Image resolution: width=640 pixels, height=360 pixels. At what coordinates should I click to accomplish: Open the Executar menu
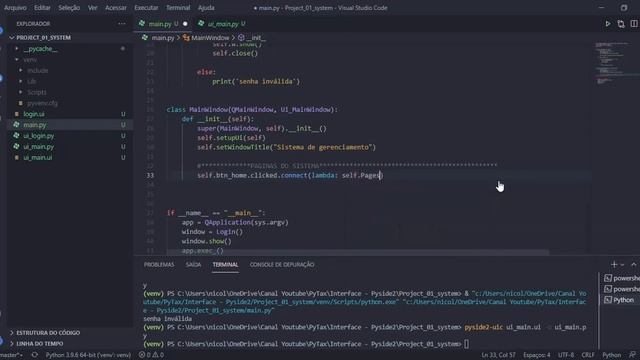coord(146,8)
